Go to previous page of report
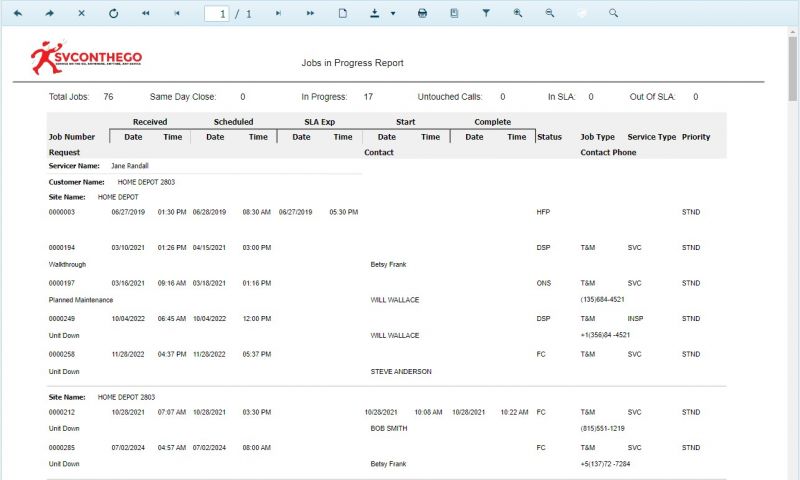The height and width of the screenshot is (480, 800). 177,13
